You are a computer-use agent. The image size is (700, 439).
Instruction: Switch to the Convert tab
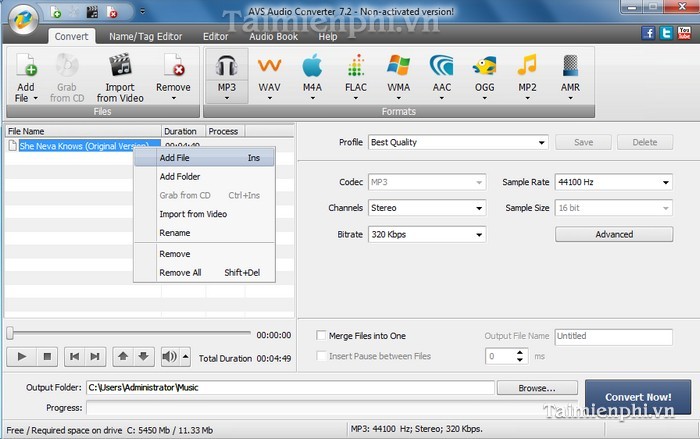[71, 37]
